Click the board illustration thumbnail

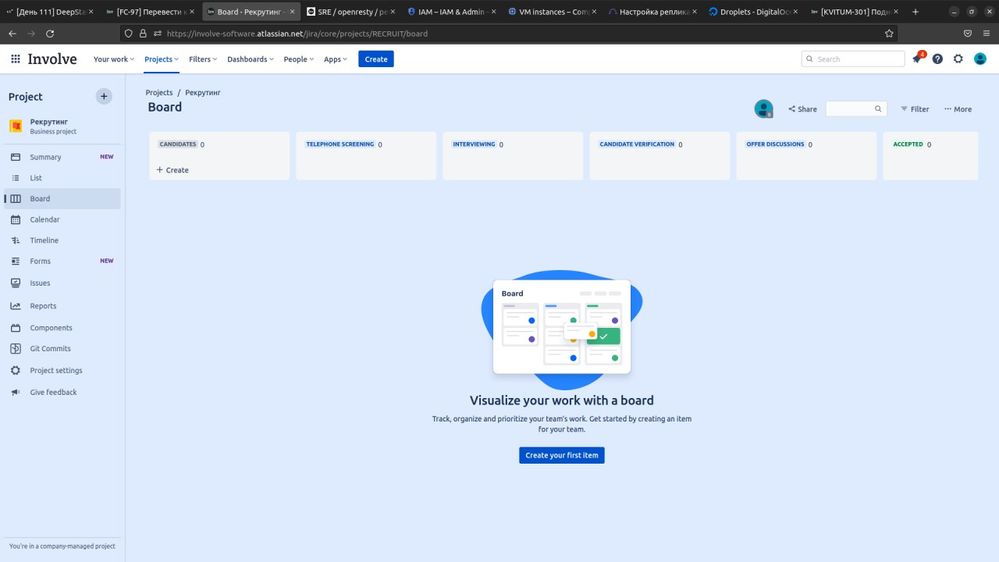pos(561,328)
